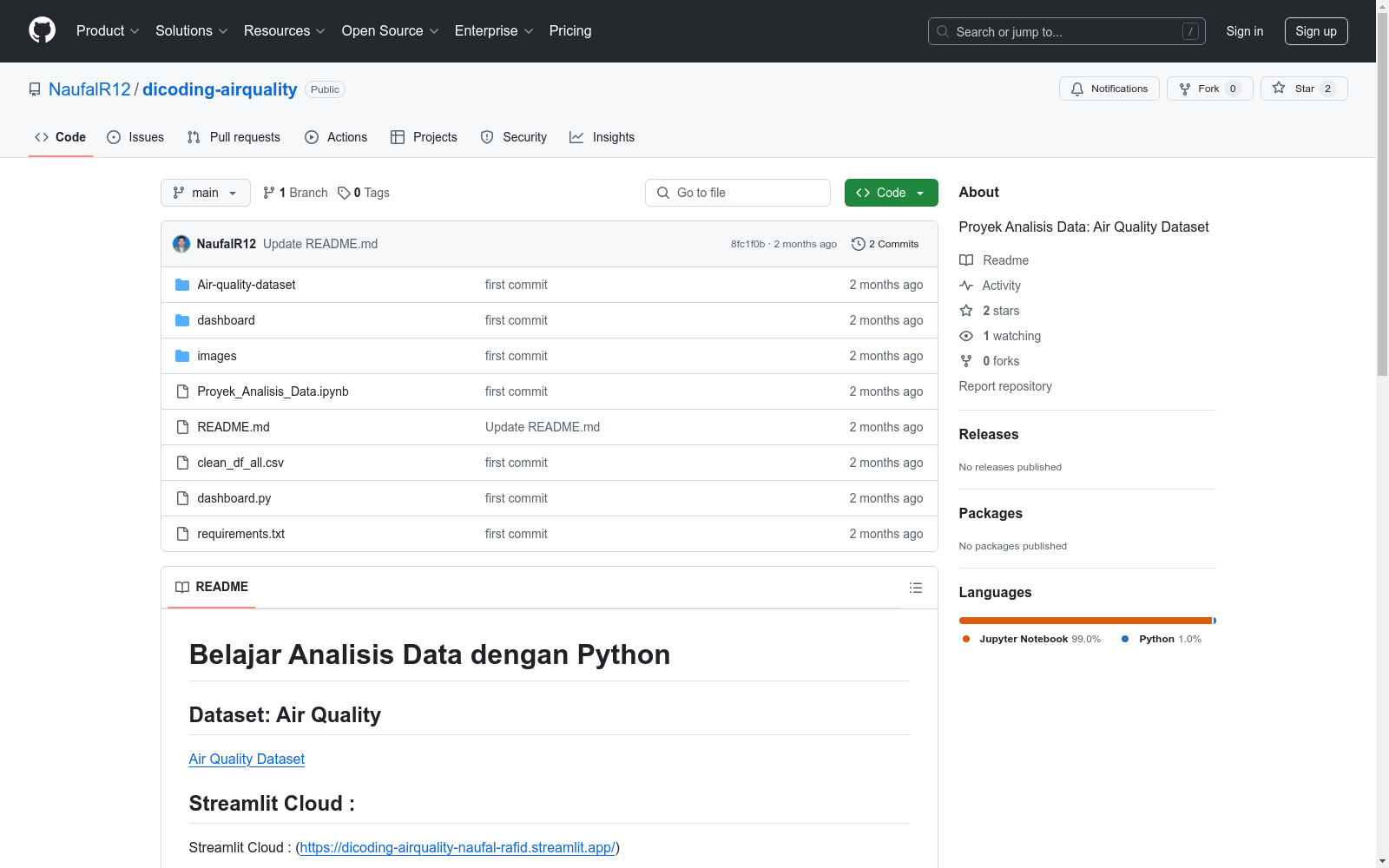Open the Insights tab
The image size is (1389, 868).
click(x=602, y=137)
